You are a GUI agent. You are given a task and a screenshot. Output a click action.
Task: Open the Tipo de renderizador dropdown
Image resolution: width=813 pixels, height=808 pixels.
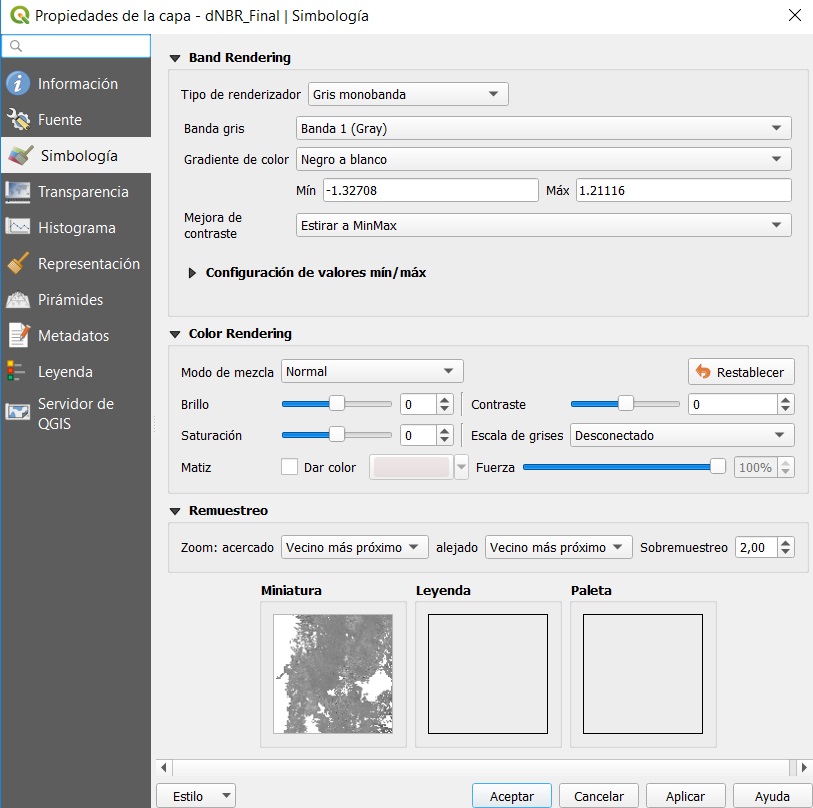click(x=408, y=94)
